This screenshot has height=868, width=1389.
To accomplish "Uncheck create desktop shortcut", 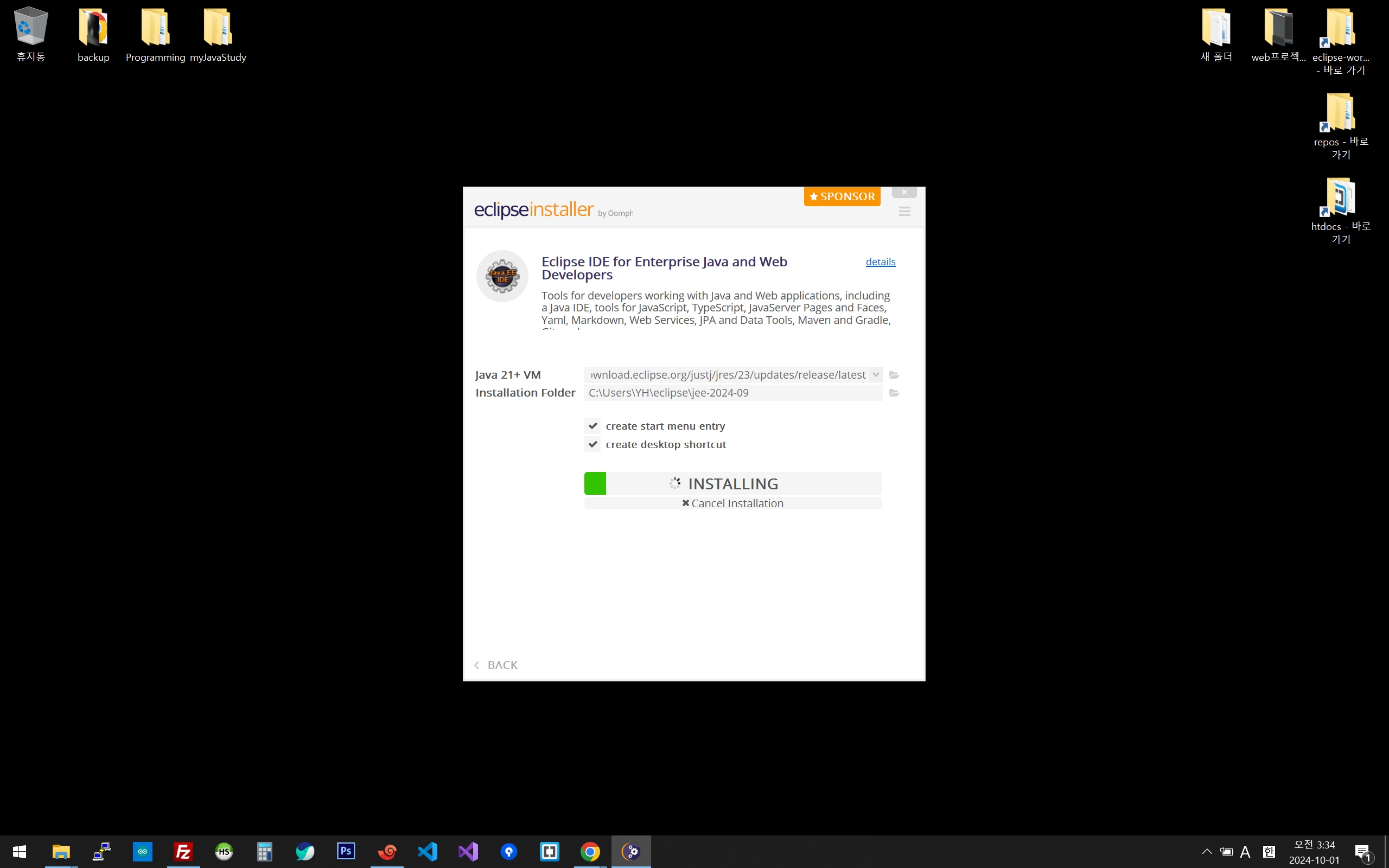I will point(592,444).
